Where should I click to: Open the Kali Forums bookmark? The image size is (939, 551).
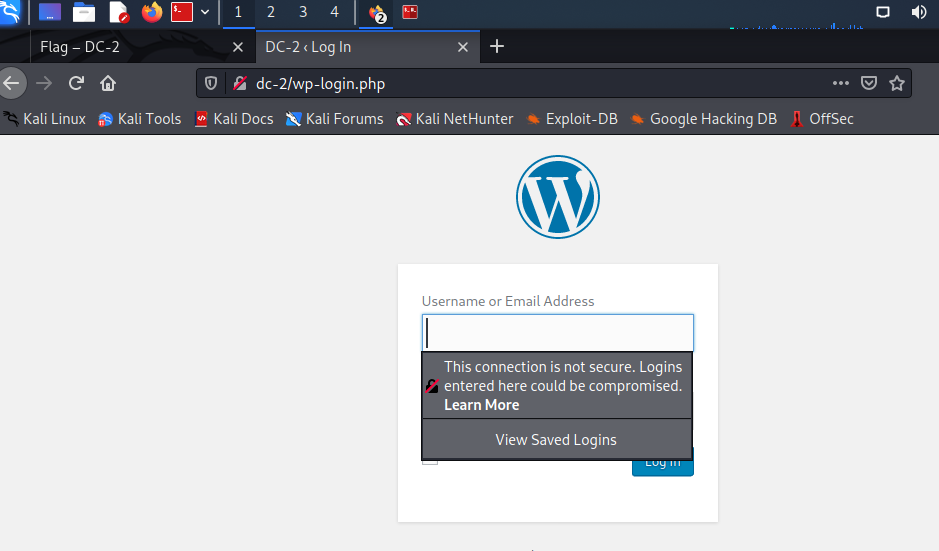coord(335,119)
